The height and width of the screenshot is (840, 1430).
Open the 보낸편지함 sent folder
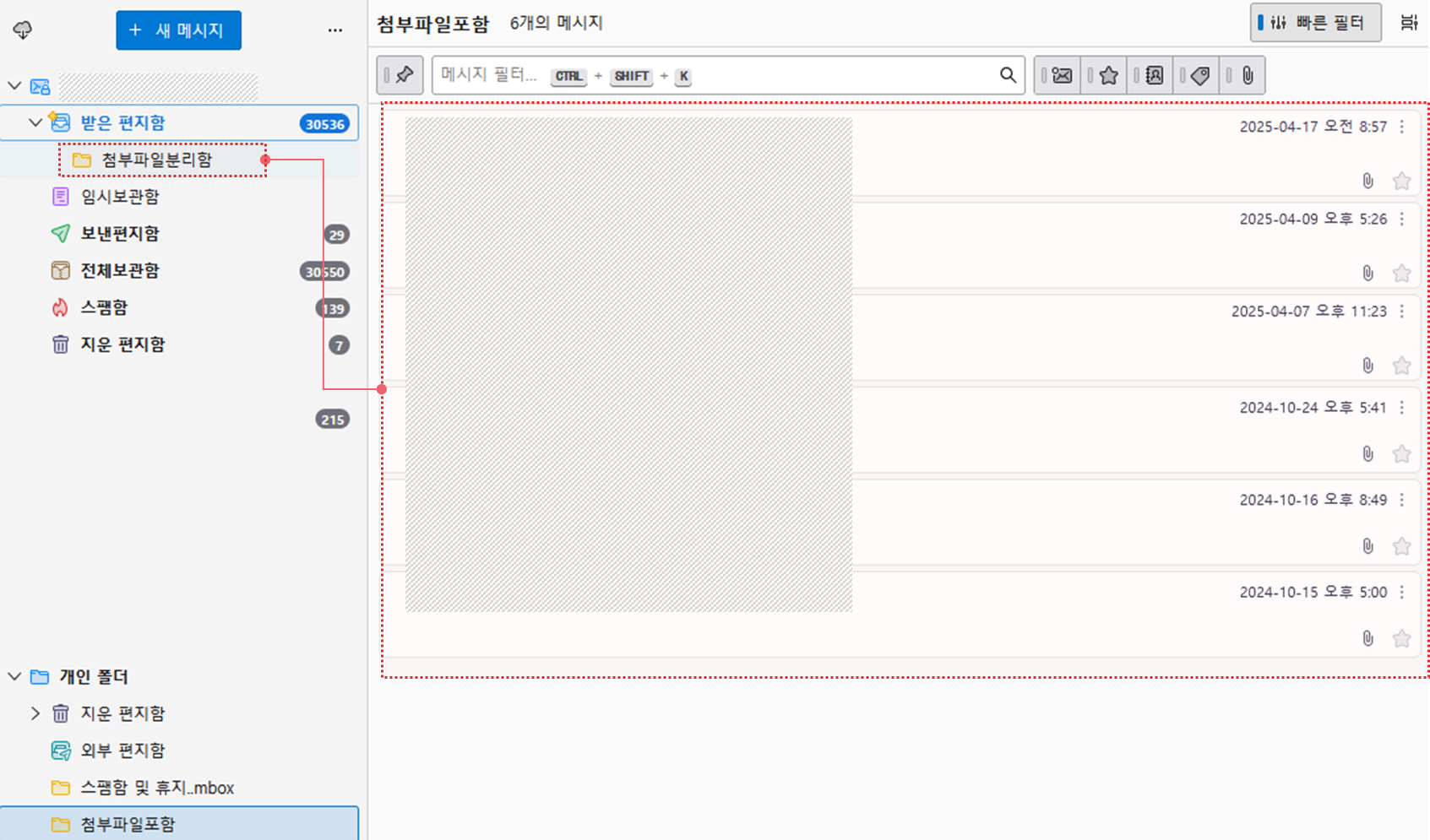[119, 234]
